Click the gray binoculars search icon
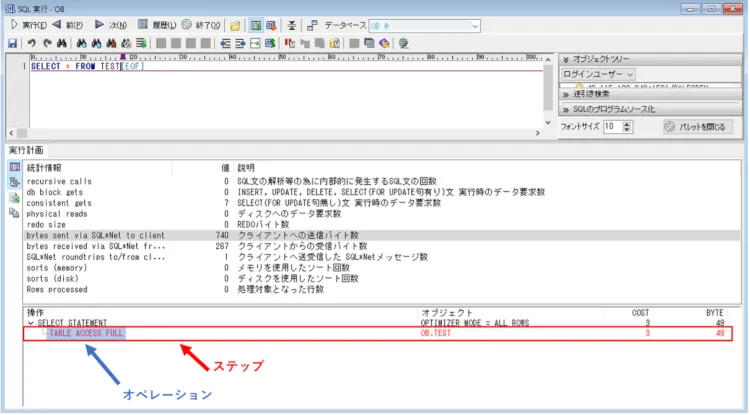 [126, 44]
